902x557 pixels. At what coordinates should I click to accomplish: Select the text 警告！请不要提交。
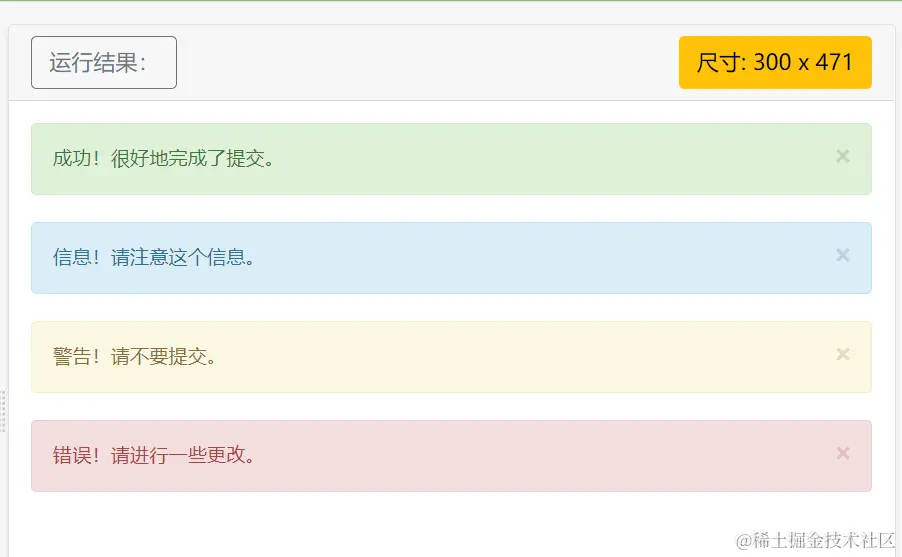click(x=135, y=356)
